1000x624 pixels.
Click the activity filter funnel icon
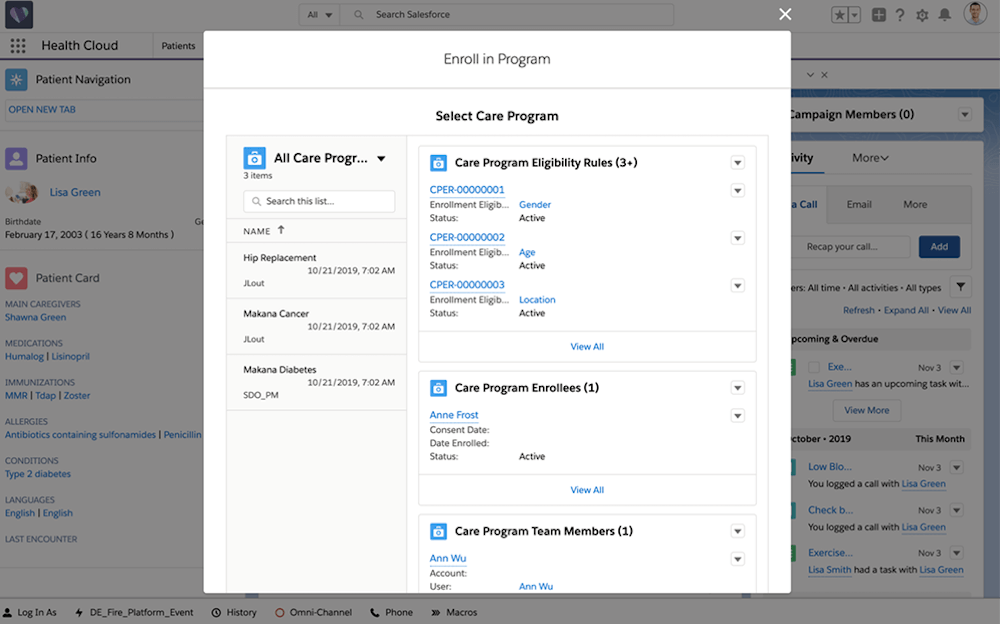click(959, 287)
